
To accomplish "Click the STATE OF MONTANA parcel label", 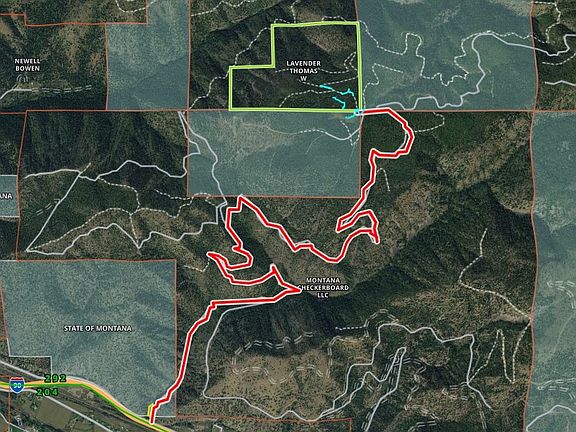I will pos(98,328).
